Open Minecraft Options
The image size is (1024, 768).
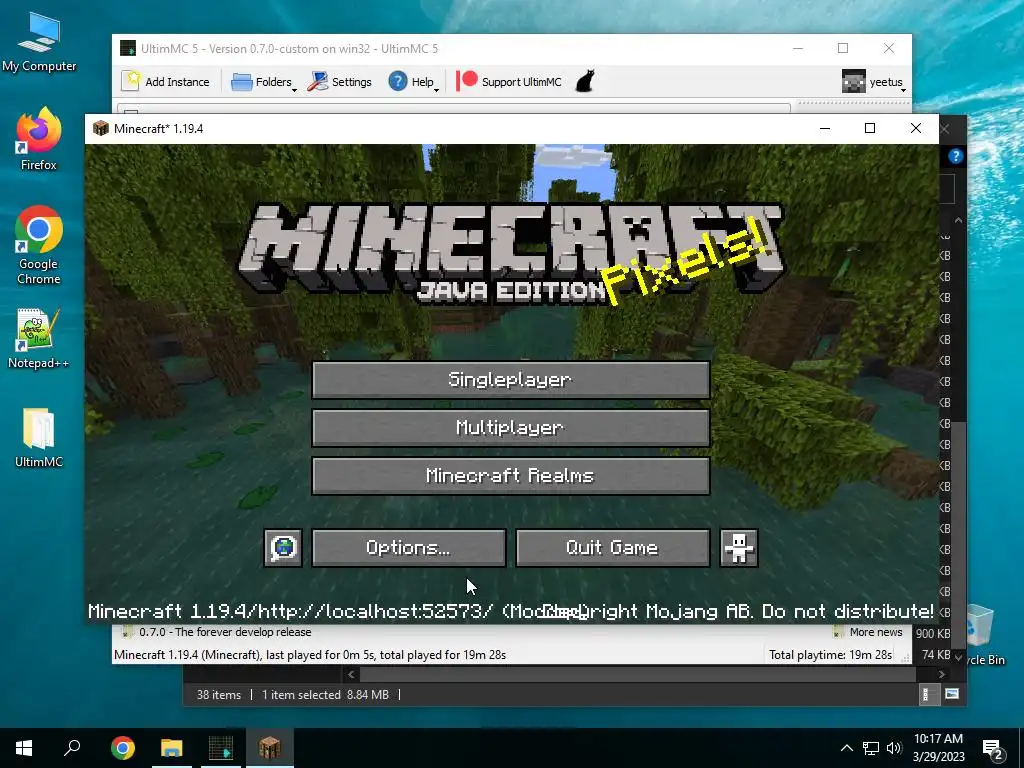(x=409, y=548)
